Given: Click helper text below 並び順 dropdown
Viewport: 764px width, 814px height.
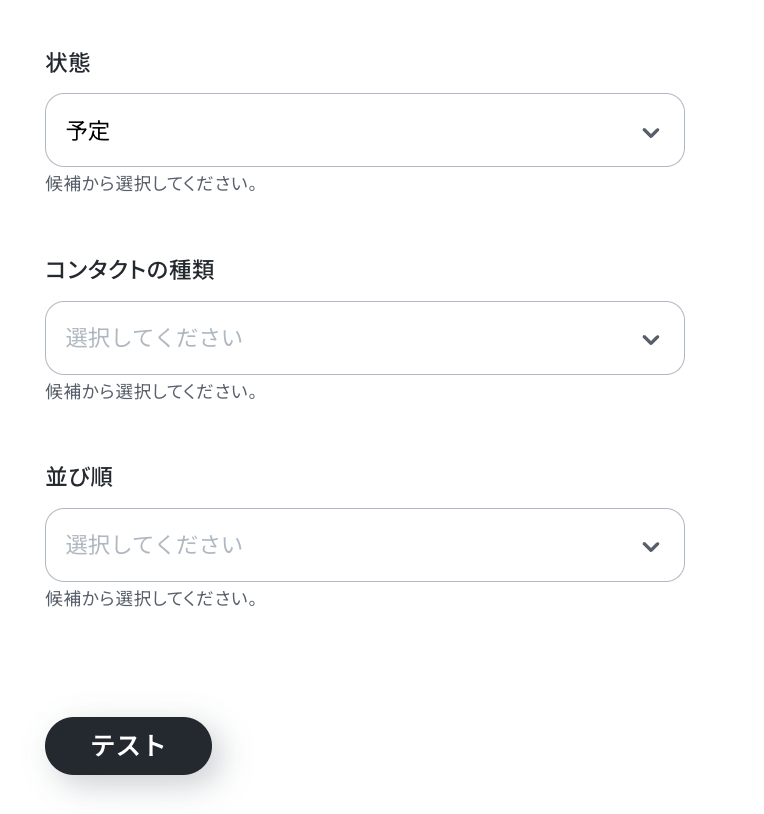Looking at the screenshot, I should 152,598.
